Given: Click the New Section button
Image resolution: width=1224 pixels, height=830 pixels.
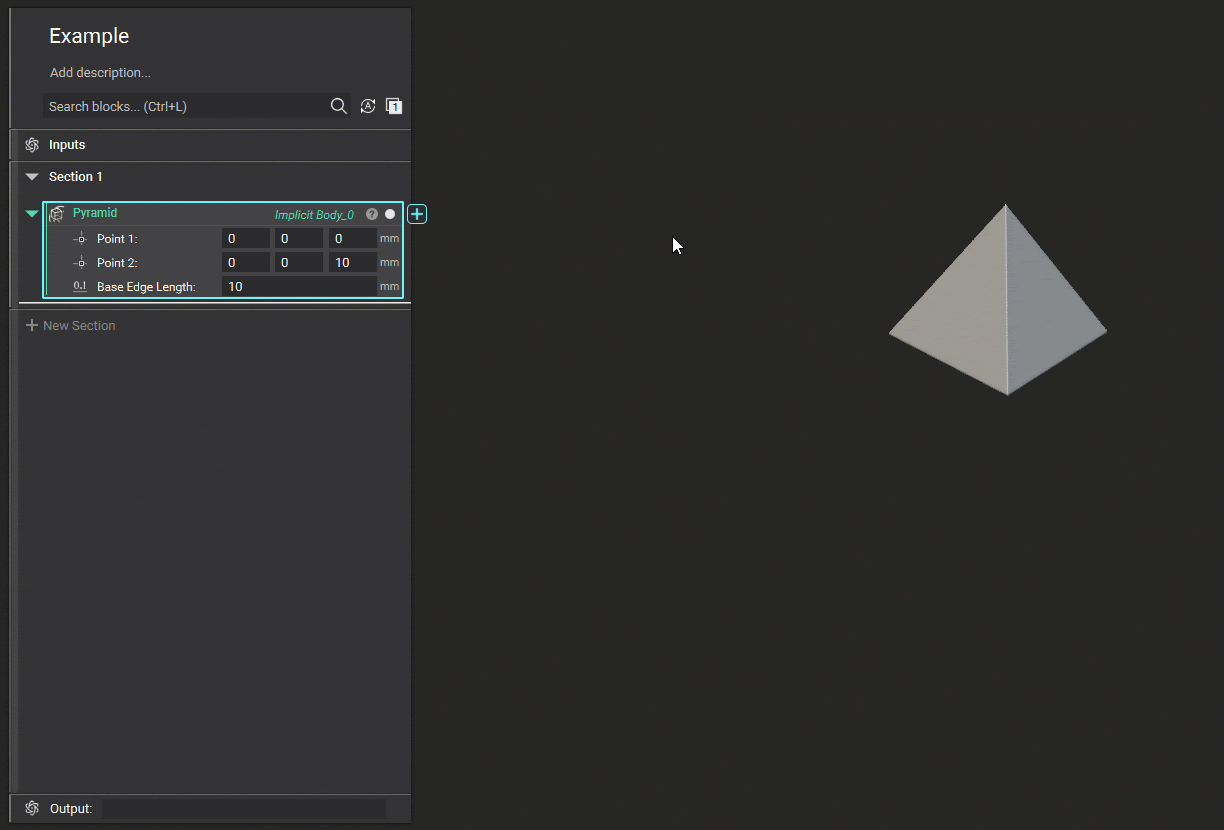Looking at the screenshot, I should (70, 326).
